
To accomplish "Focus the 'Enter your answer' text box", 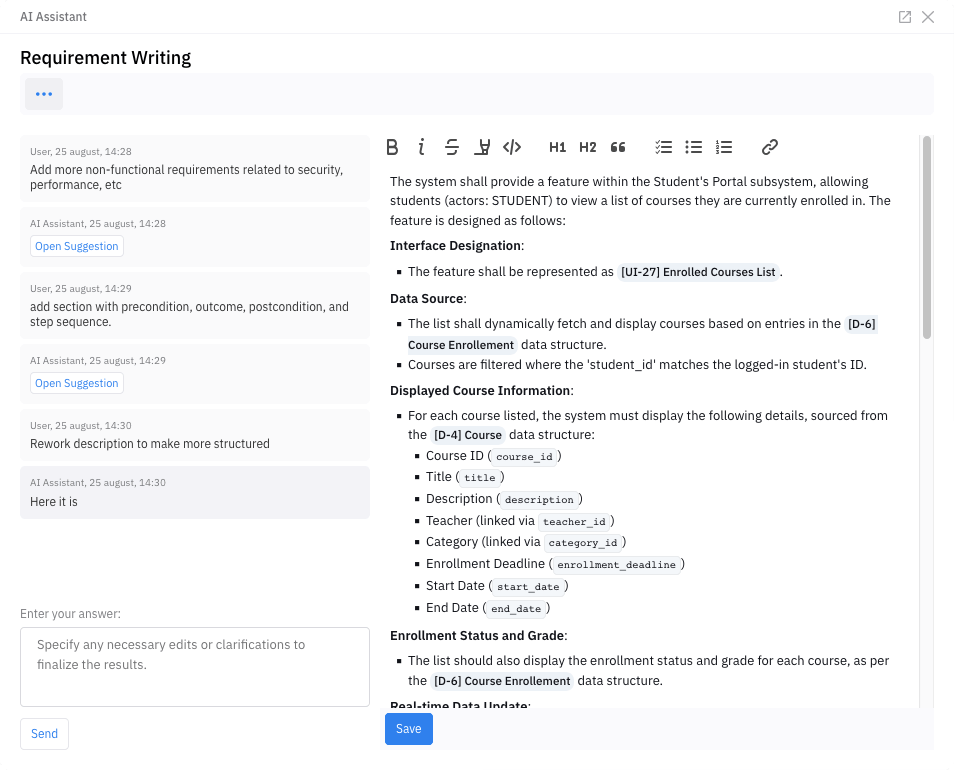I will pyautogui.click(x=195, y=667).
